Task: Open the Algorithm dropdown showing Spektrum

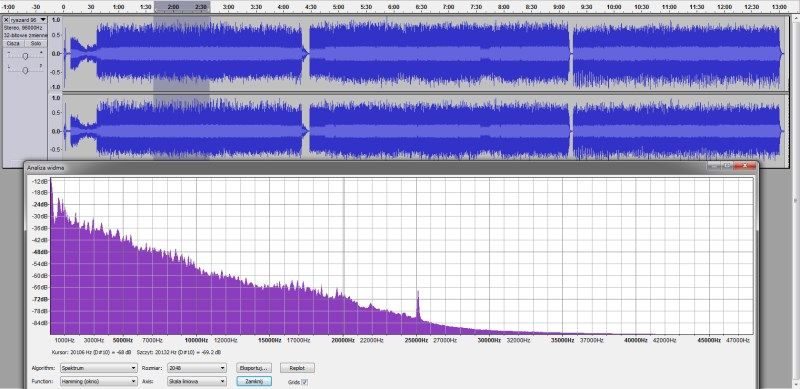Action: pyautogui.click(x=98, y=368)
